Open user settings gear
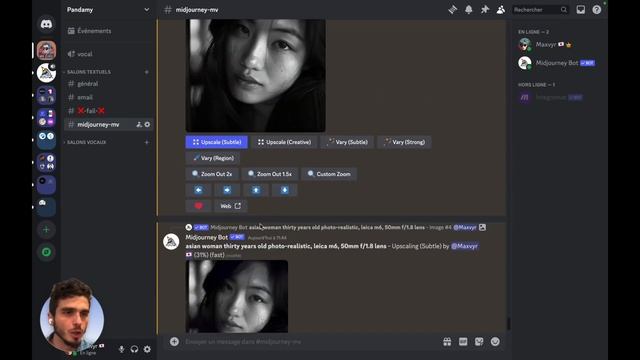Screen dimensions: 640x360 tap(147, 349)
